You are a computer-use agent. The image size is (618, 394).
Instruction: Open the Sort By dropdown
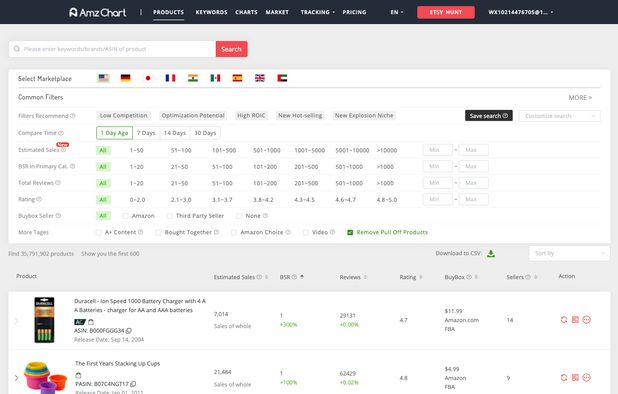[569, 253]
